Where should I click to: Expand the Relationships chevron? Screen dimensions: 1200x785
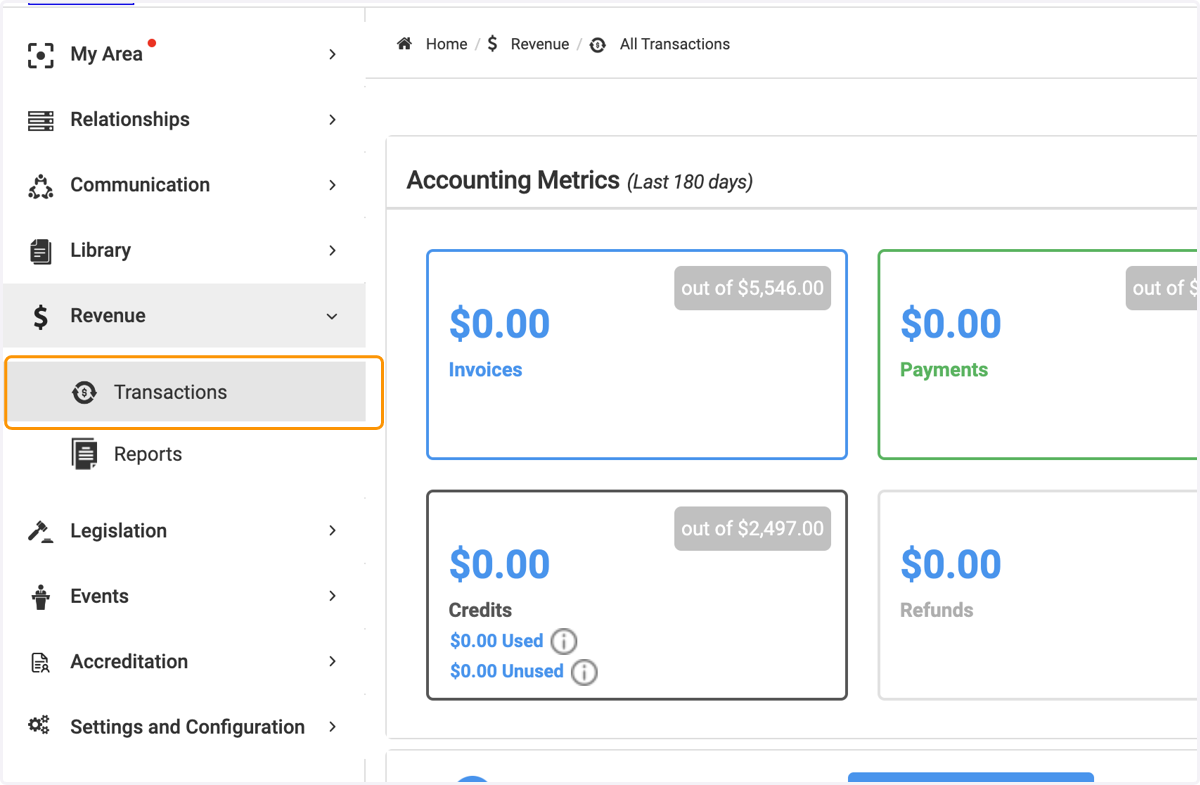click(x=333, y=120)
